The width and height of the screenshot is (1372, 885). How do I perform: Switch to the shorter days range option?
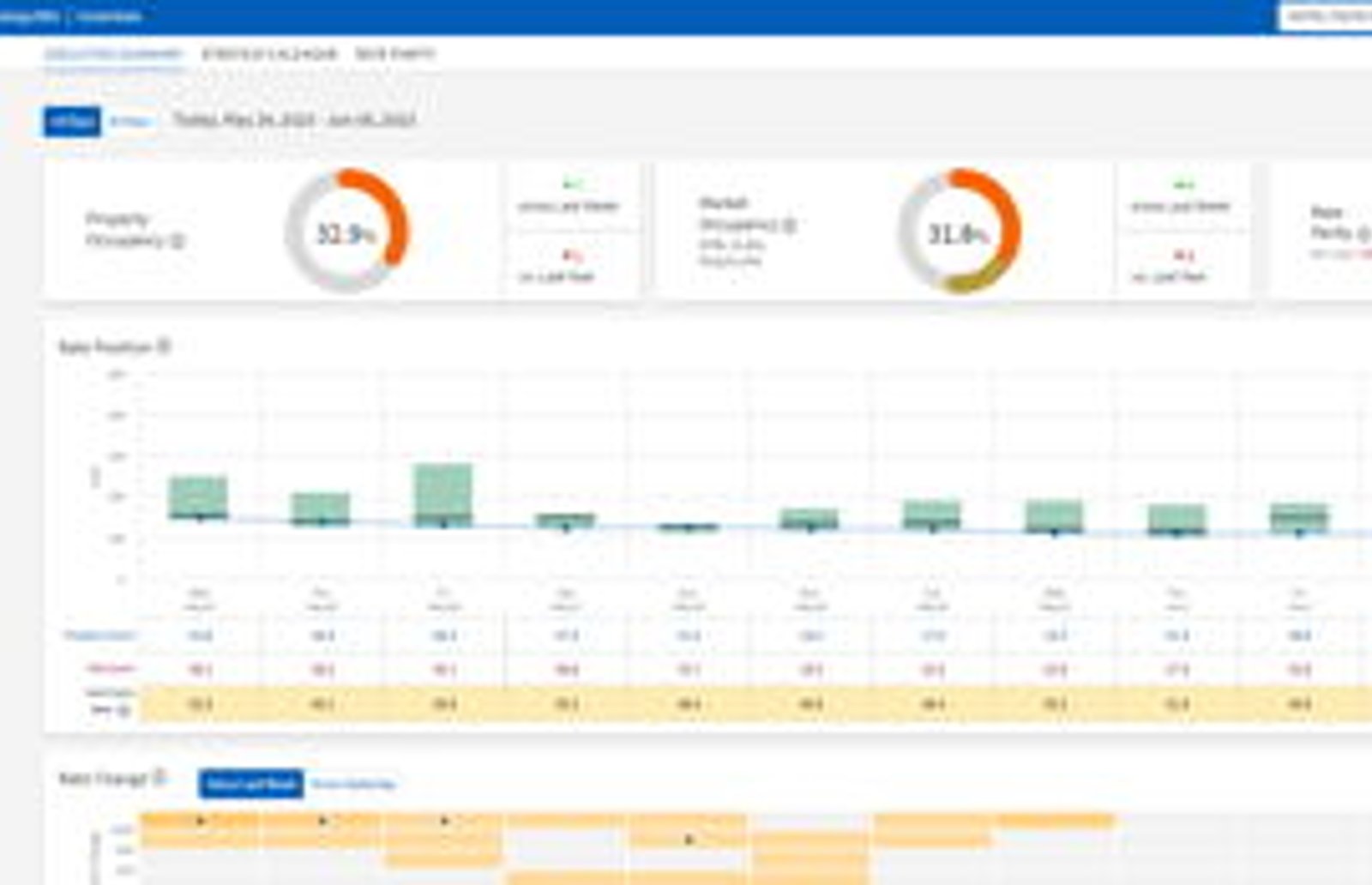(130, 121)
